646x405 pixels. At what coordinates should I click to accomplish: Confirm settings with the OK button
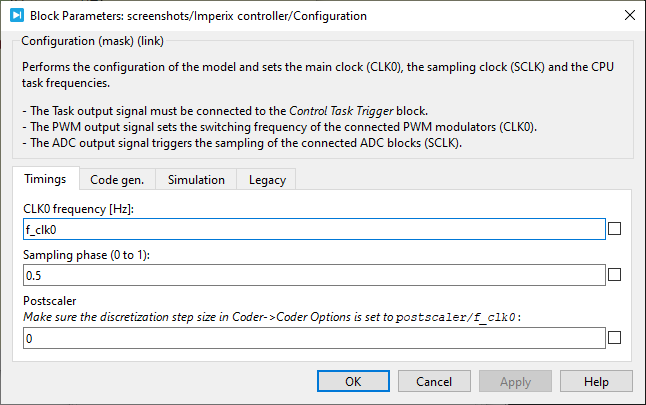pyautogui.click(x=353, y=381)
